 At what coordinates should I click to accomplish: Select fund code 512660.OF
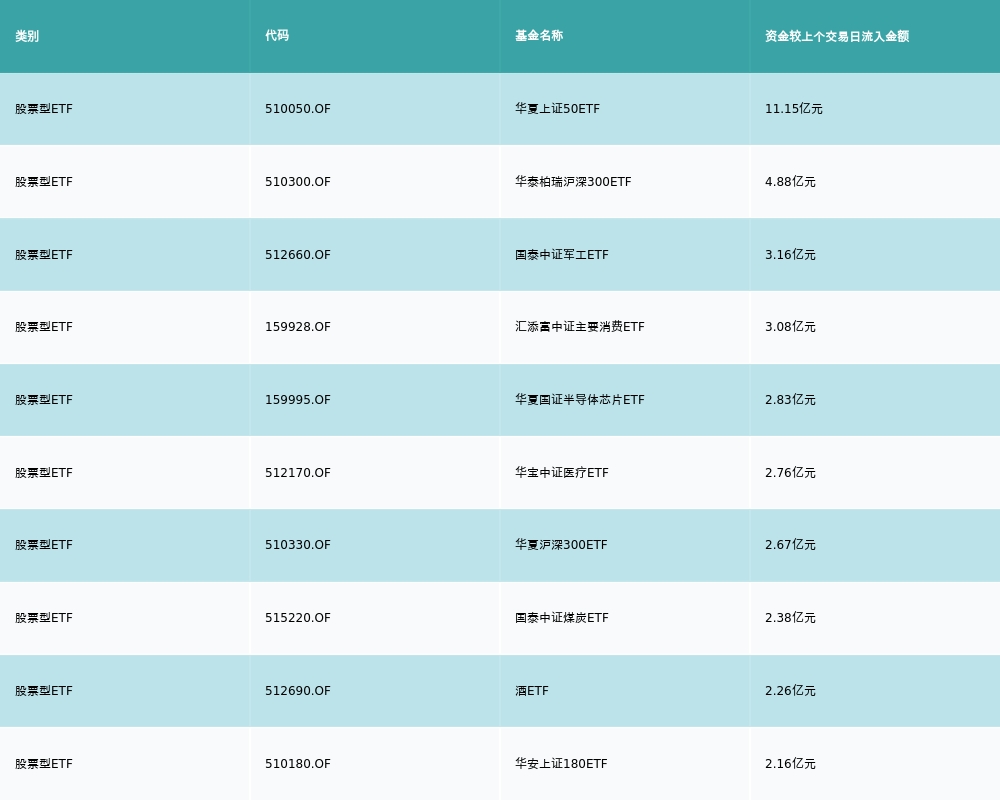(x=298, y=255)
